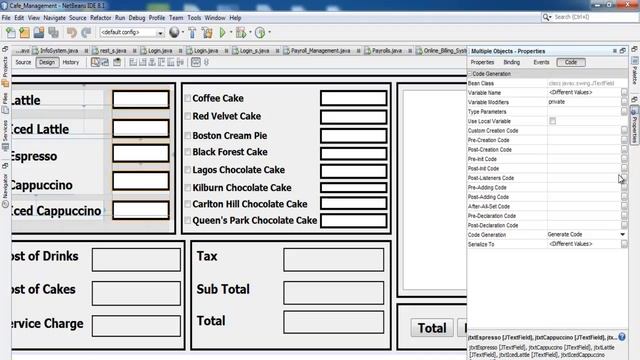Click the Undo arrow icon
This screenshot has width=640, height=360.
pos(72,33)
